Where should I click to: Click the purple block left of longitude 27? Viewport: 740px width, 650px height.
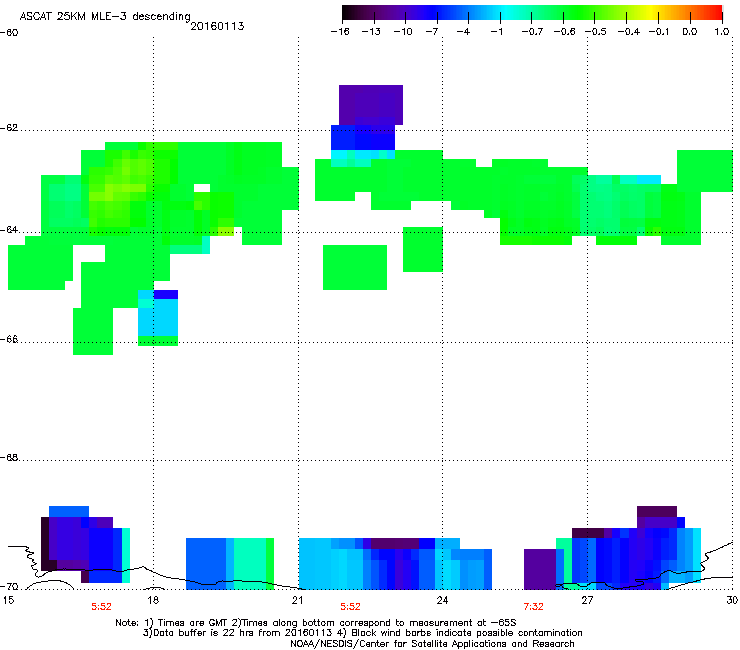pos(540,569)
